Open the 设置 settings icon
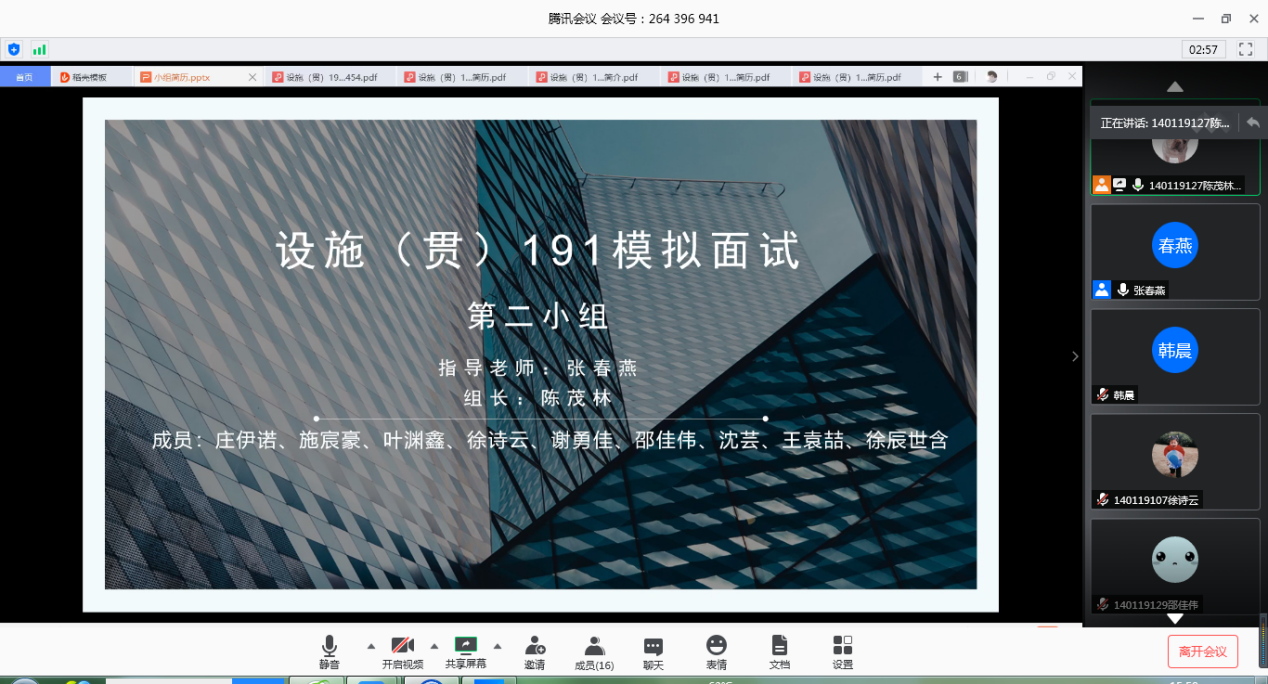 (842, 652)
